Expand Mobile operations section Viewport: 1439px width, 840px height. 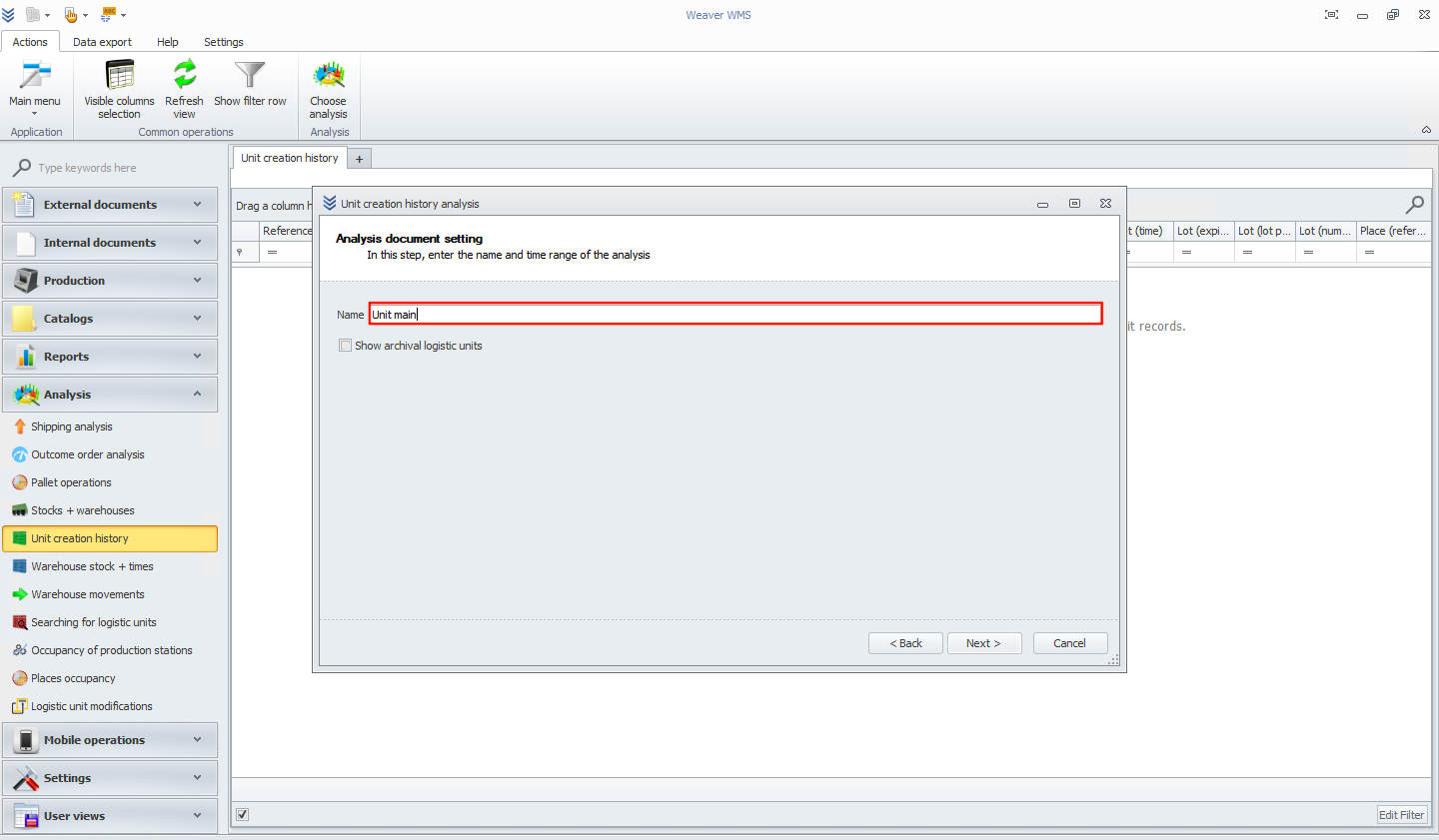pos(110,740)
